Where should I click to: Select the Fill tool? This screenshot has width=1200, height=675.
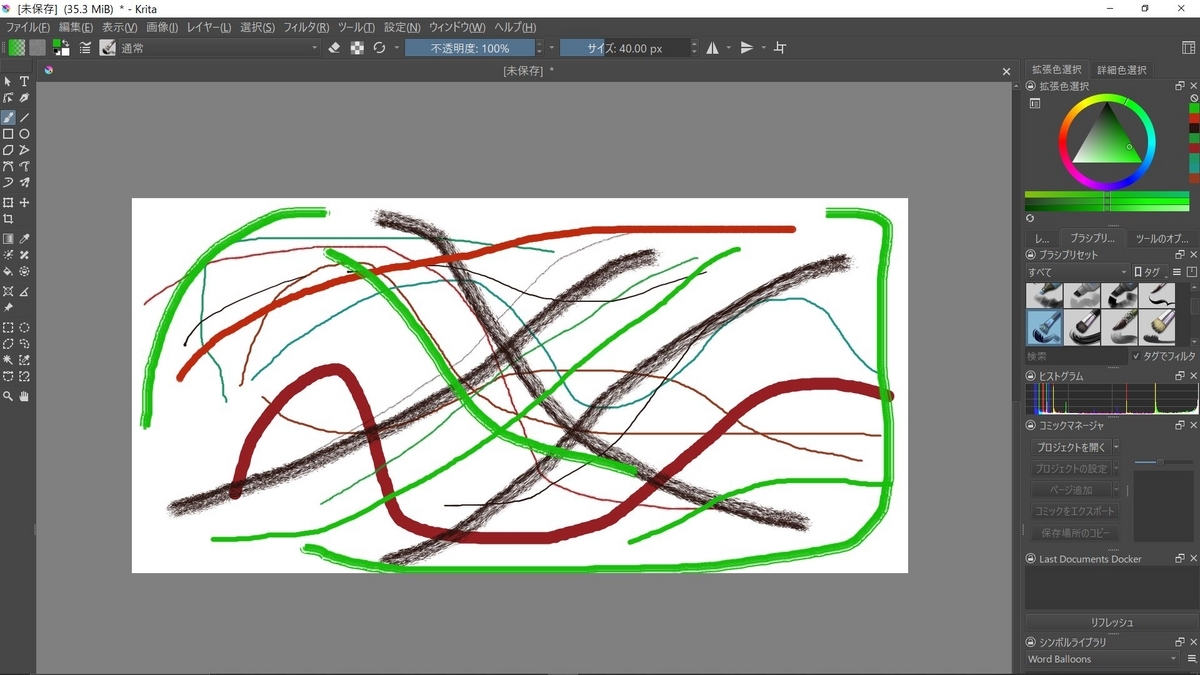pyautogui.click(x=7, y=272)
